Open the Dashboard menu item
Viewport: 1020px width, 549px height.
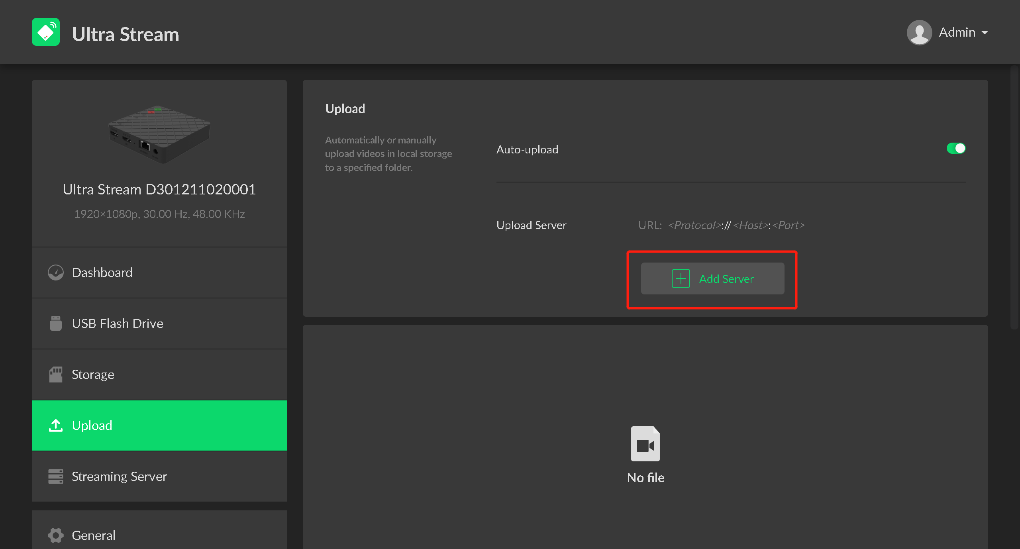click(159, 273)
